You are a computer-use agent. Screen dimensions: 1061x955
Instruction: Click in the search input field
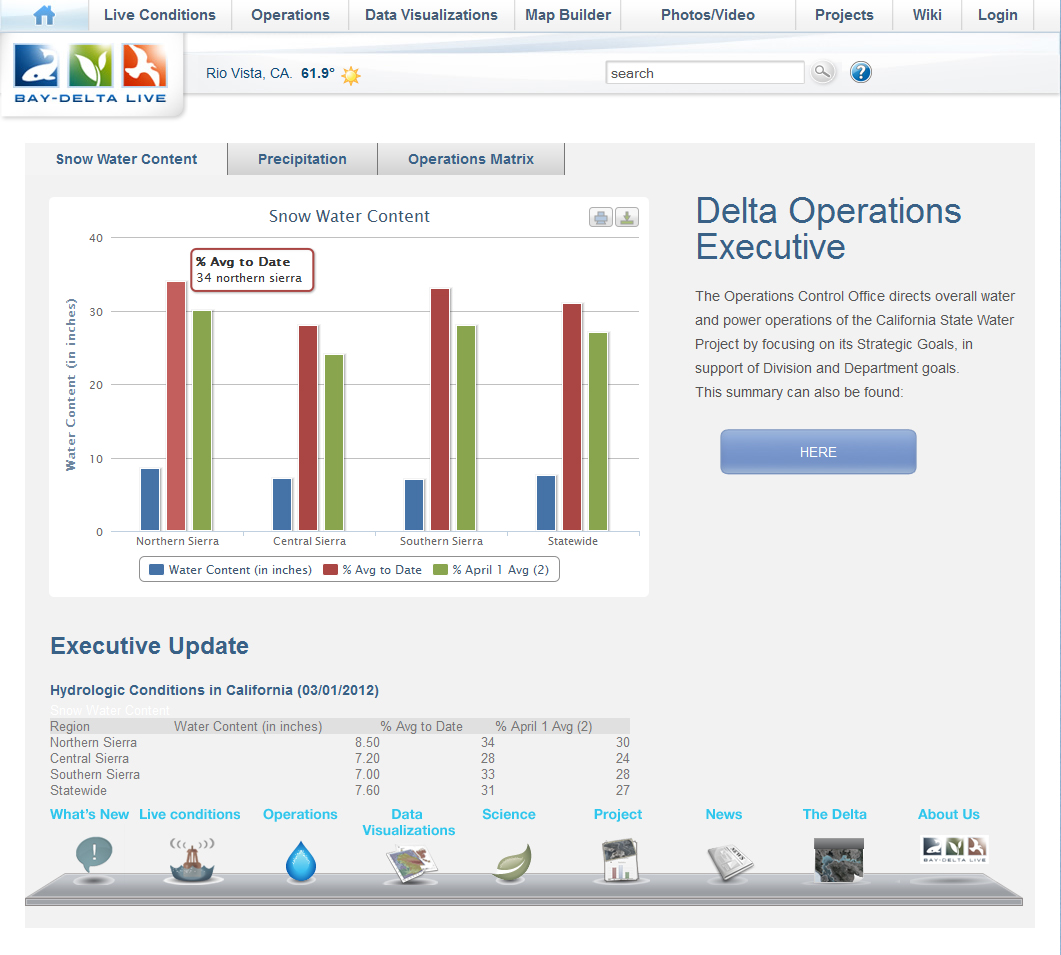[x=704, y=73]
